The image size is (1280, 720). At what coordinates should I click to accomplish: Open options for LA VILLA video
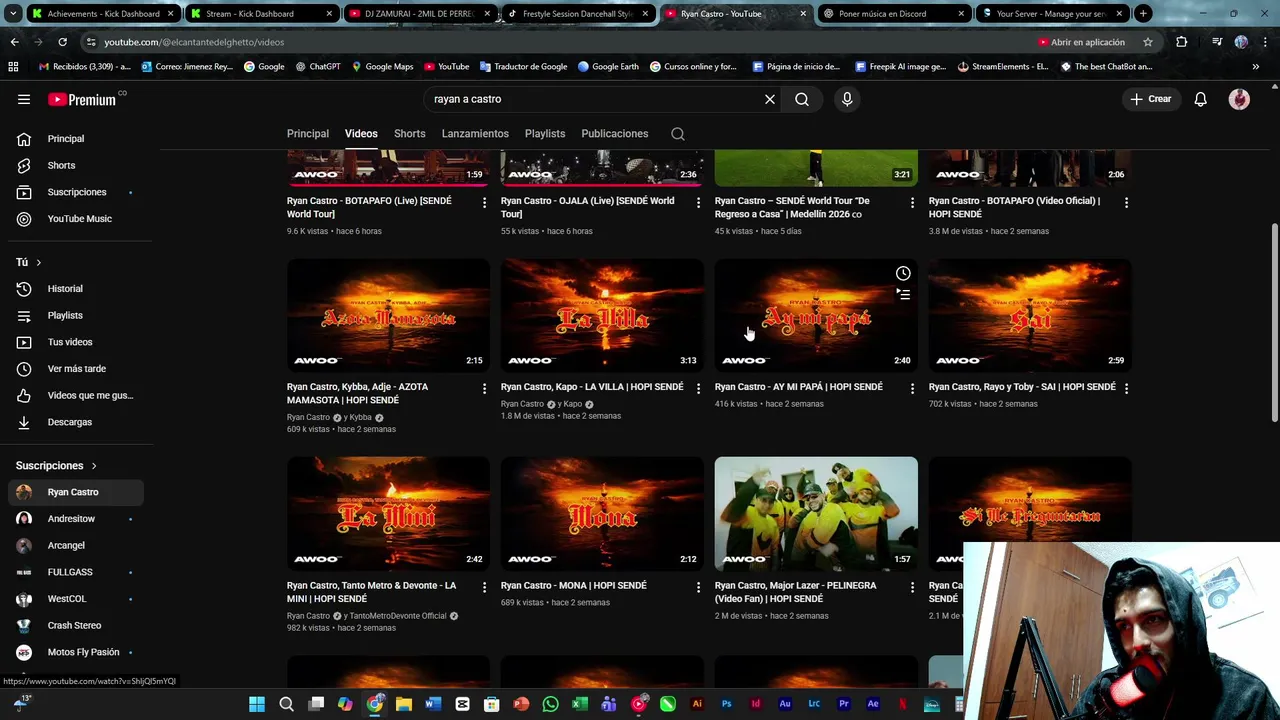698,388
